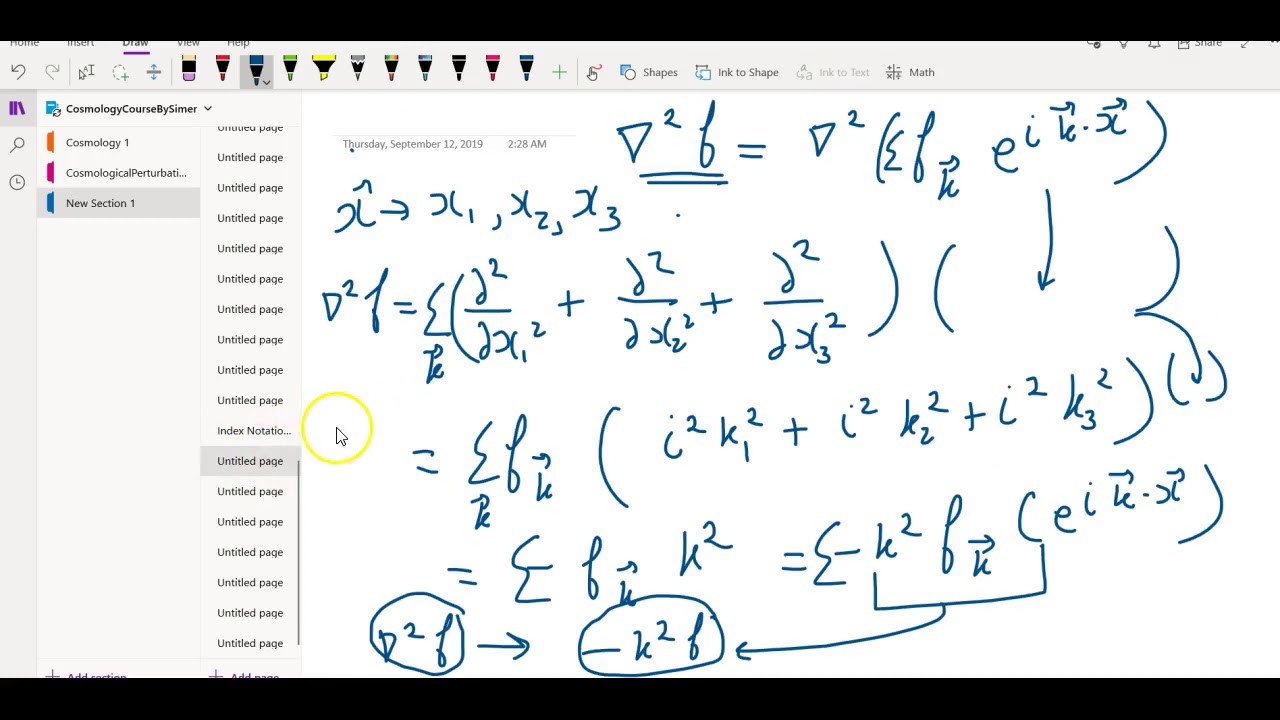Click the notifications bell icon
Image resolution: width=1280 pixels, height=720 pixels.
point(1153,43)
